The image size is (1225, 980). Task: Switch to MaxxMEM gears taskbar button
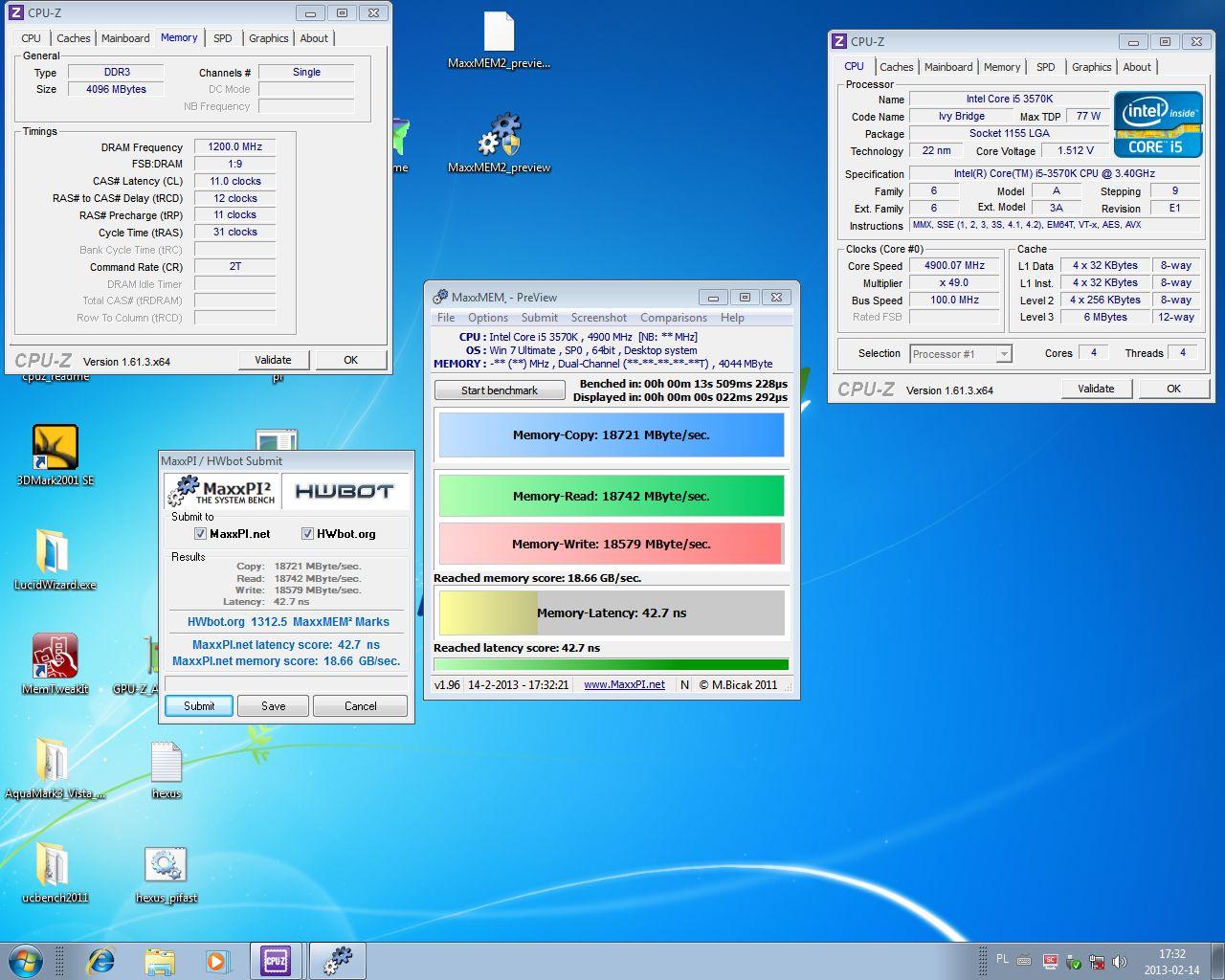pos(338,961)
